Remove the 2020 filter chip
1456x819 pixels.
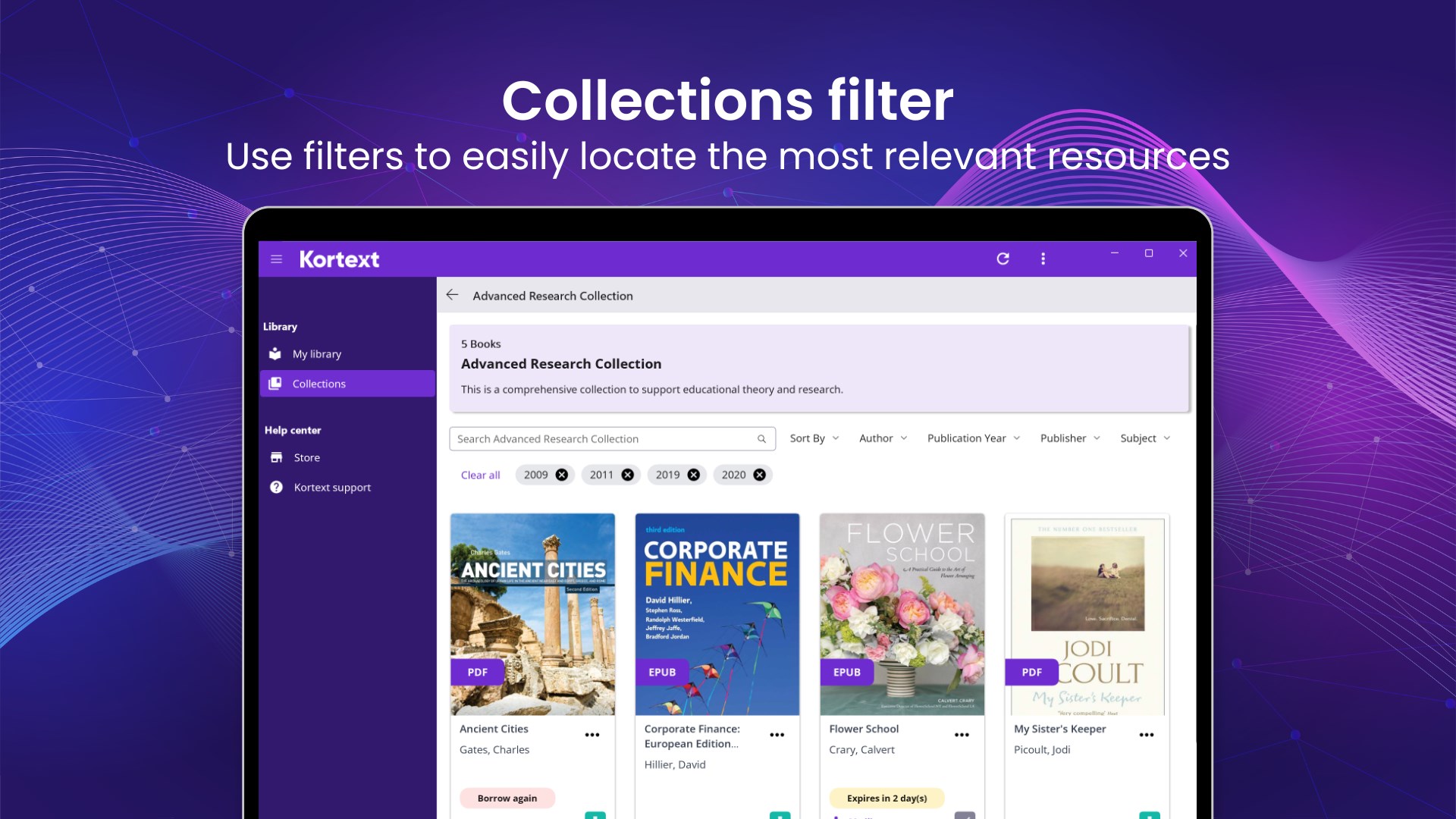click(759, 475)
